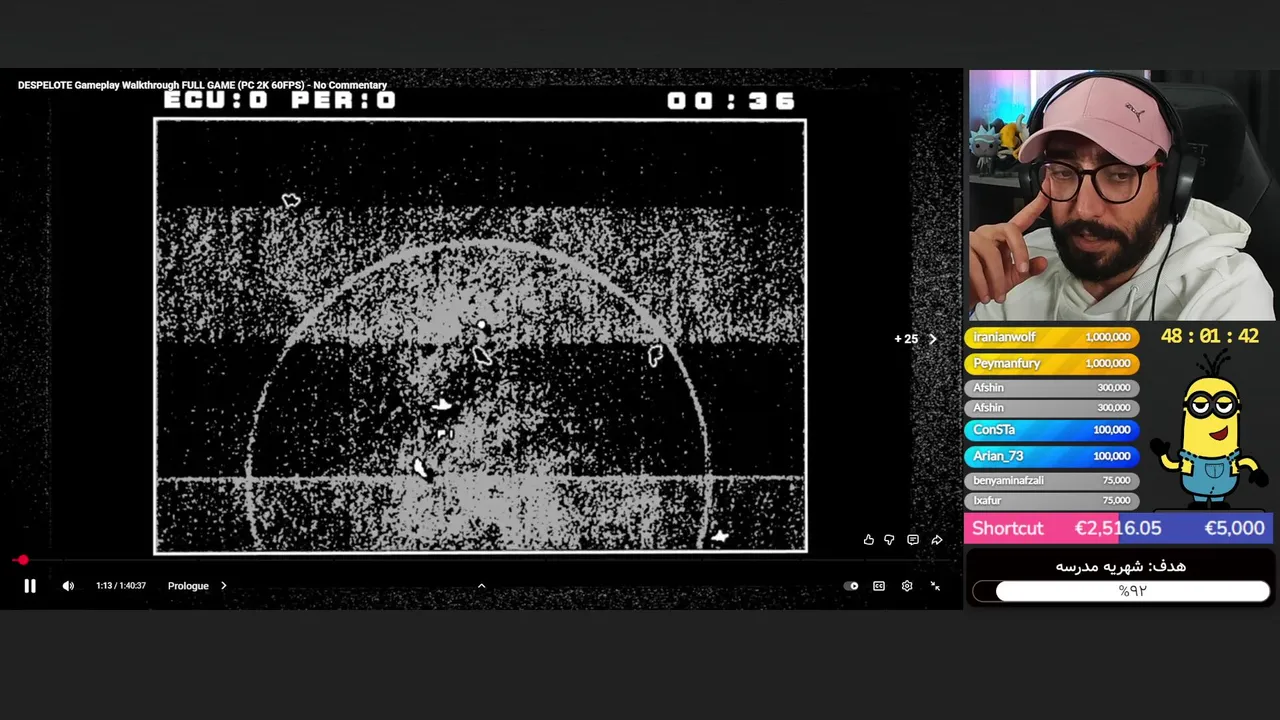
Task: Click the 48 : 01 : 42 countdown timer
Action: pyautogui.click(x=1209, y=336)
